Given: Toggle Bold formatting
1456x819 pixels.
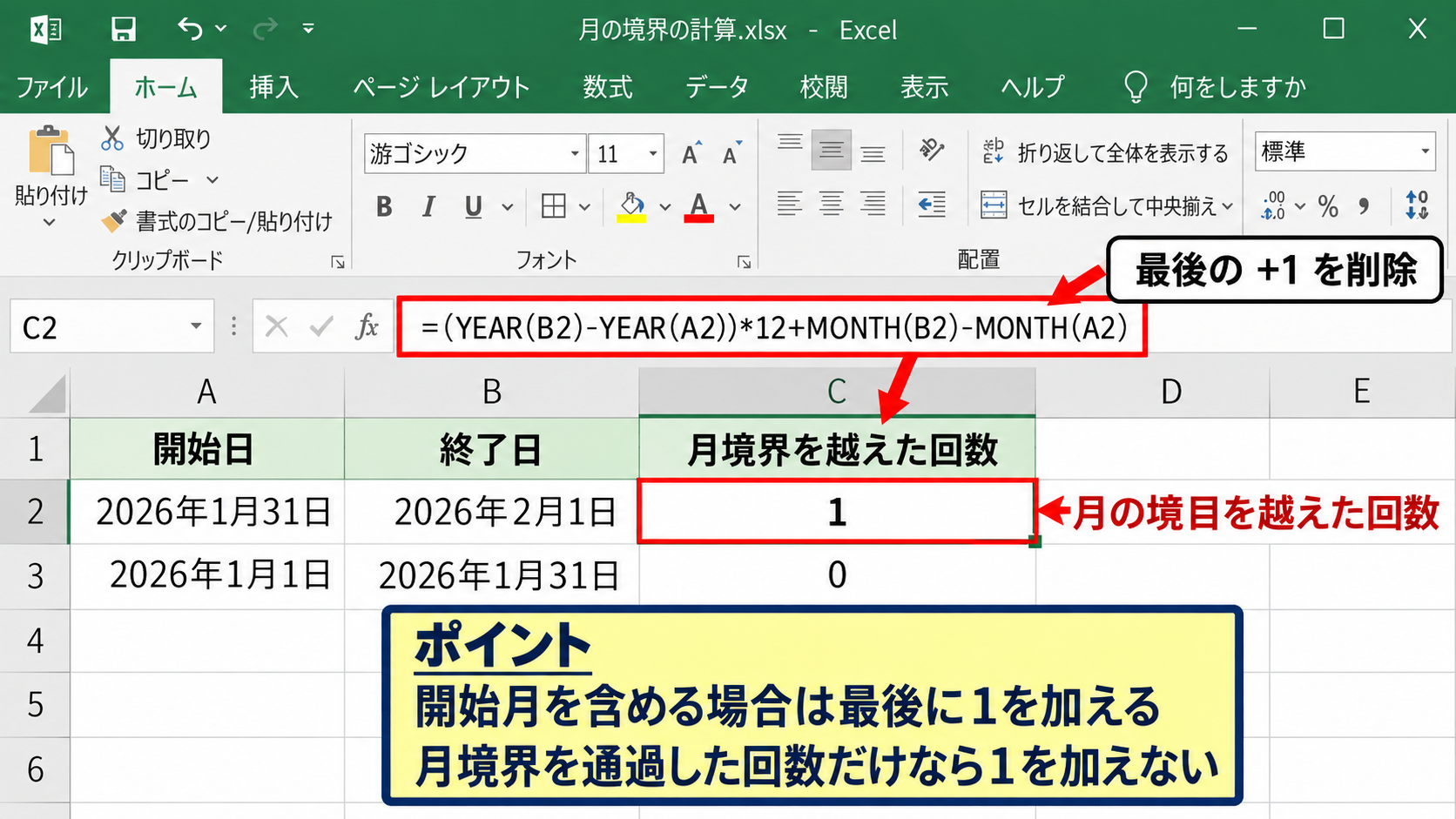Looking at the screenshot, I should point(383,206).
